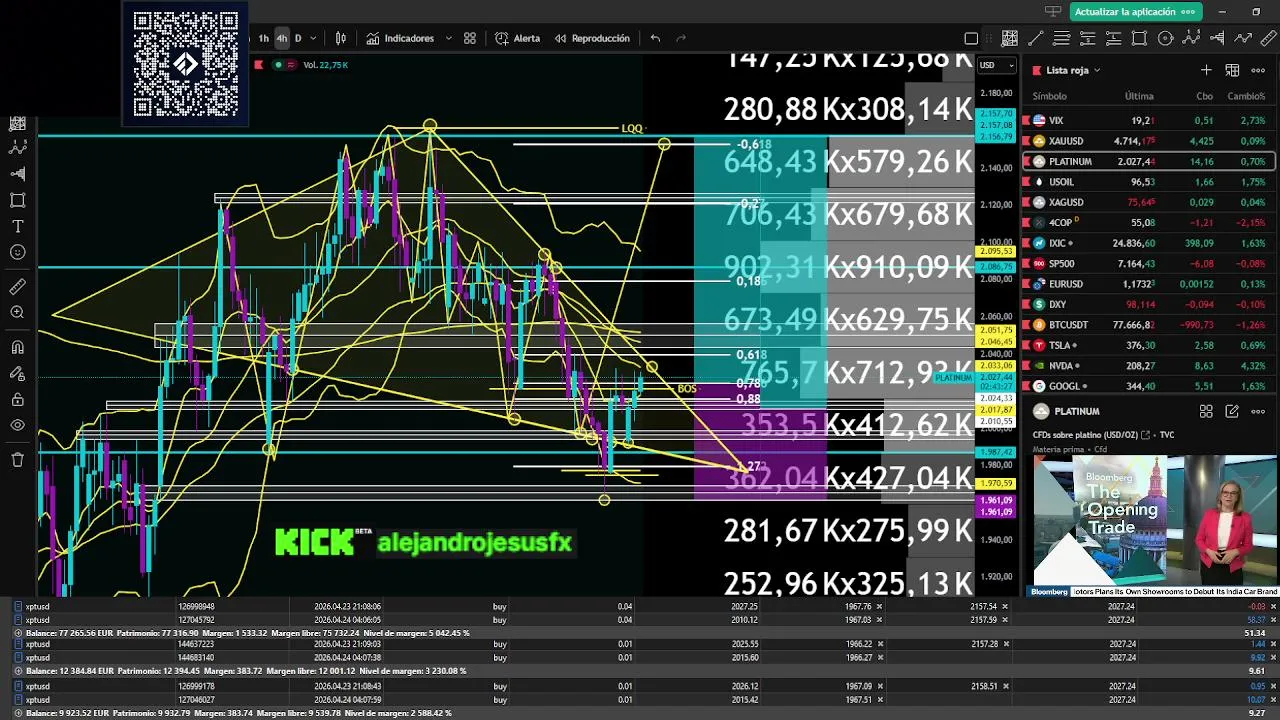Add symbol with plus icon in watchlist
This screenshot has width=1280, height=720.
tap(1206, 70)
